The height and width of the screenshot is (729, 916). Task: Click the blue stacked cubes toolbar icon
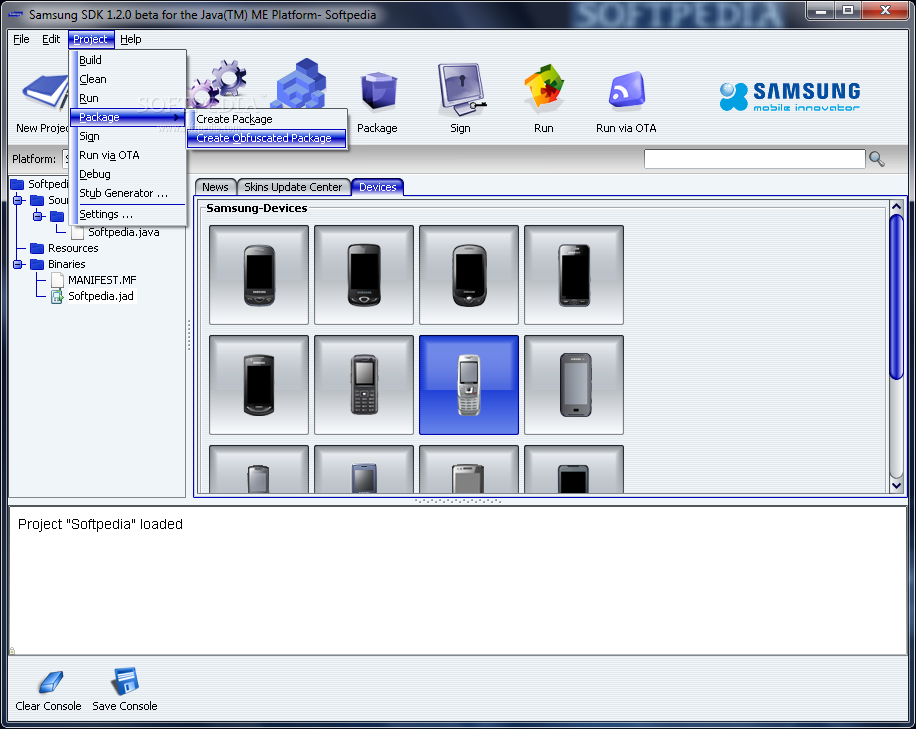point(301,83)
